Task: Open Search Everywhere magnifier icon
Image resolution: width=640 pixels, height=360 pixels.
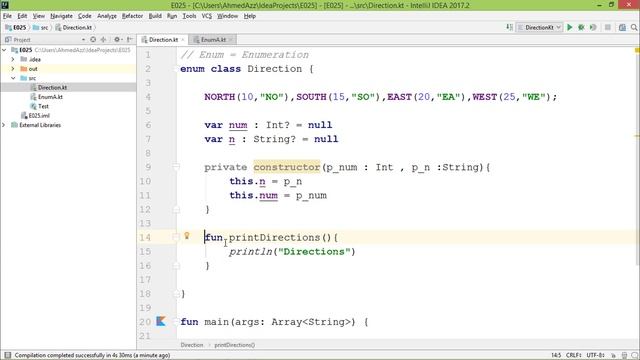Action: tap(634, 27)
